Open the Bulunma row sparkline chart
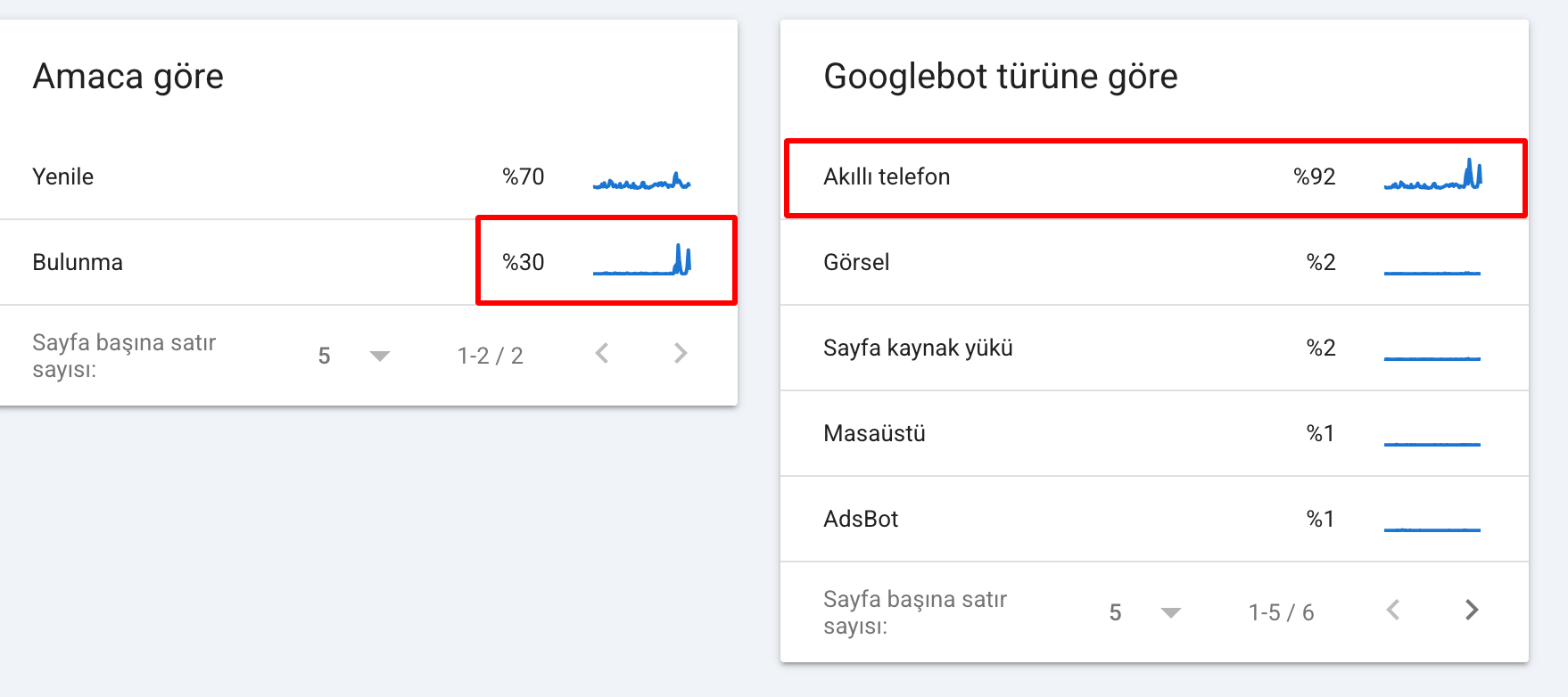The width and height of the screenshot is (1568, 697). click(x=641, y=259)
